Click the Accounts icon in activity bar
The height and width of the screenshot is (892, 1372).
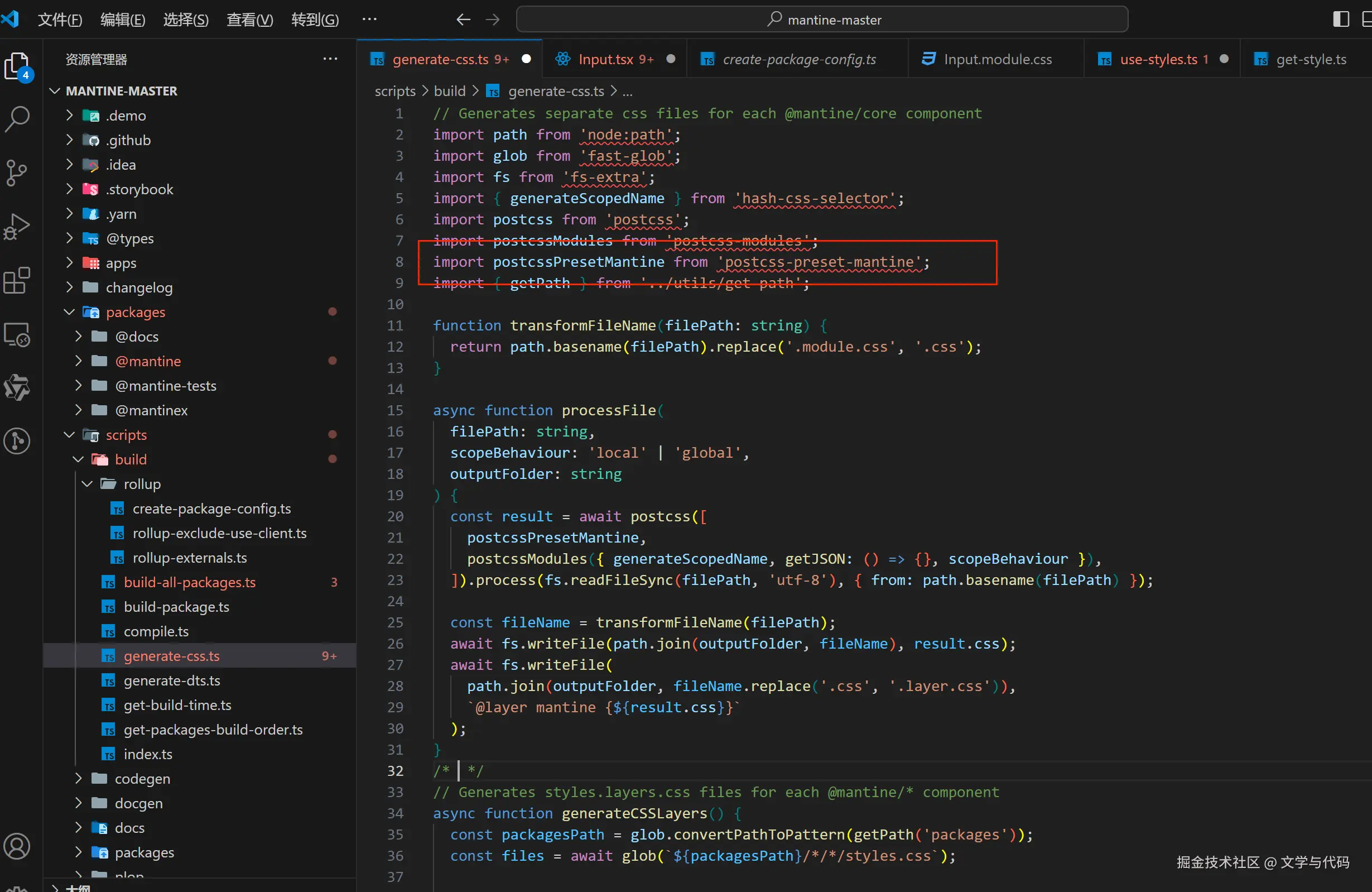tap(17, 846)
